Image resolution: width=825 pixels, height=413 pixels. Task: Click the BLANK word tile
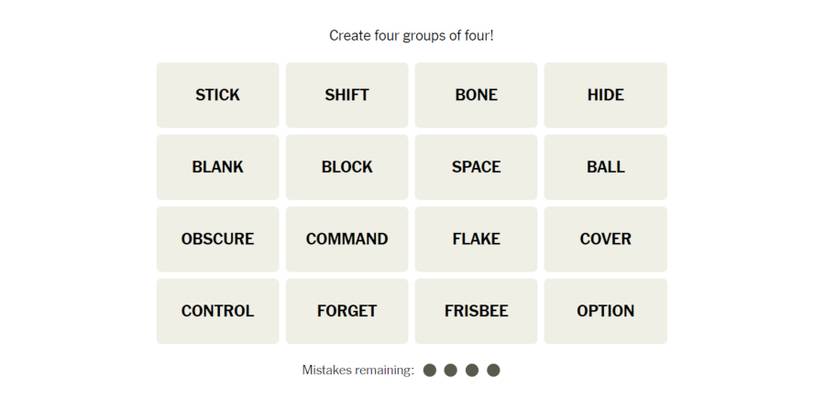pyautogui.click(x=217, y=167)
